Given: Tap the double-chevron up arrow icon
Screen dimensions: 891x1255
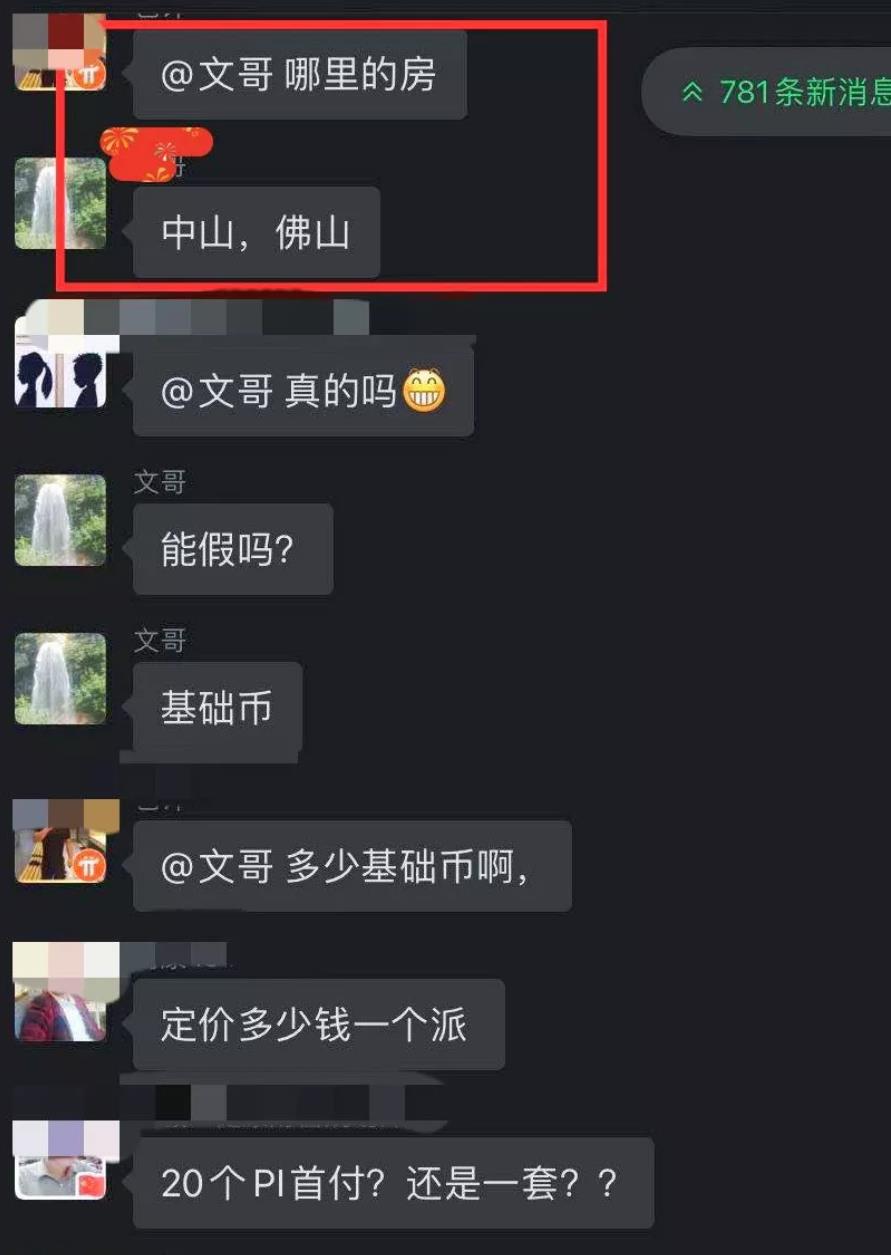Looking at the screenshot, I should tap(692, 93).
